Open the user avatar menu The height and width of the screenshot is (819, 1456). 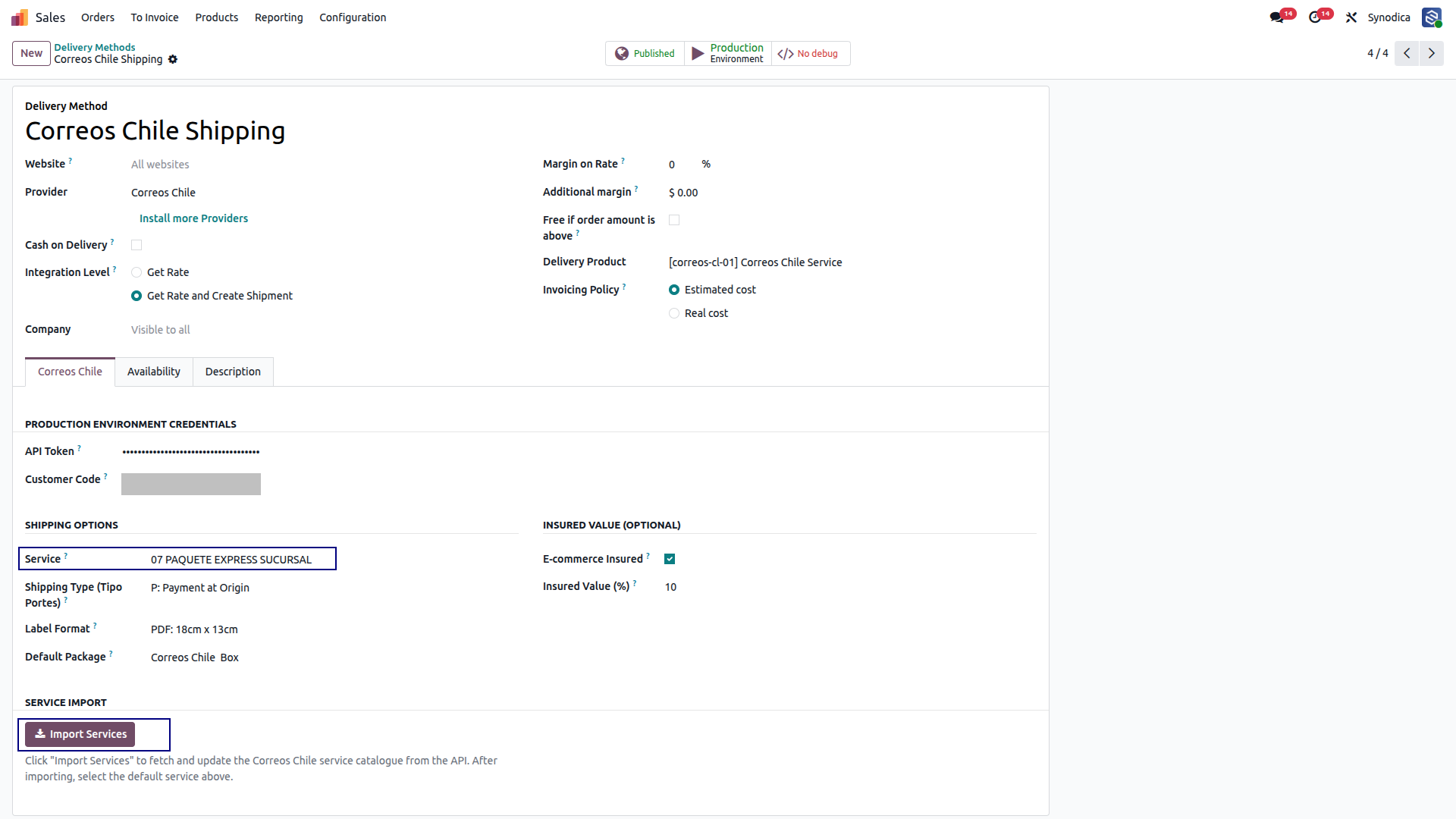coord(1432,17)
